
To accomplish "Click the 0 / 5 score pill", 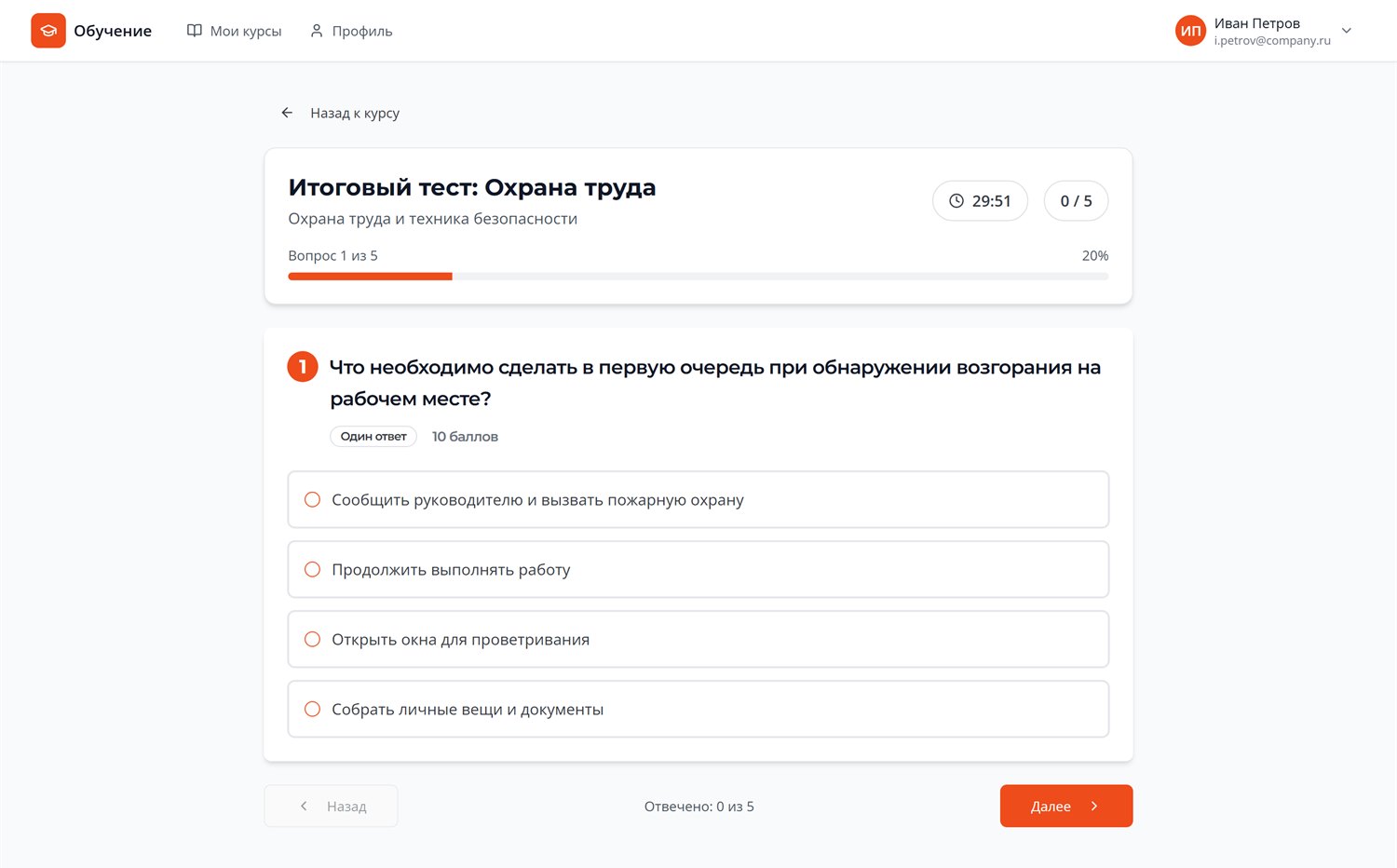I will point(1077,201).
